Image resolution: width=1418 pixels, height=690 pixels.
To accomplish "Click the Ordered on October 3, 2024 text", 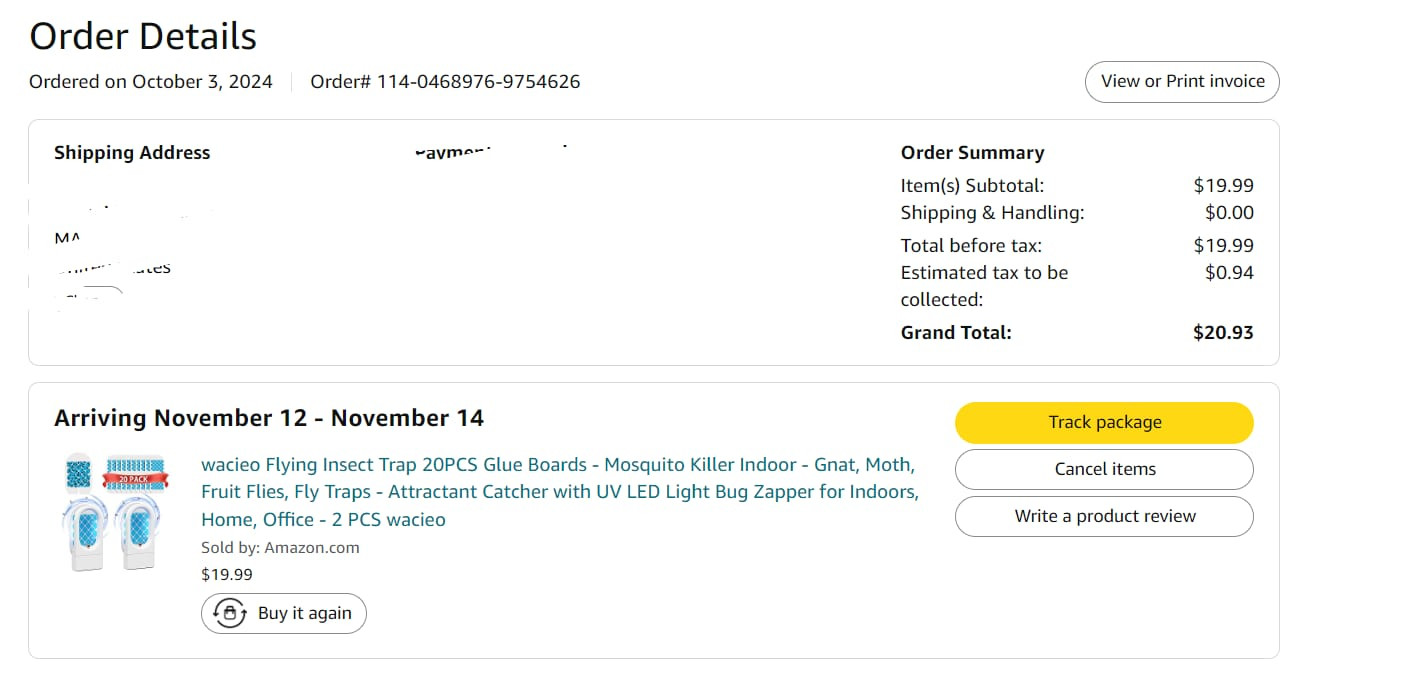I will [151, 82].
